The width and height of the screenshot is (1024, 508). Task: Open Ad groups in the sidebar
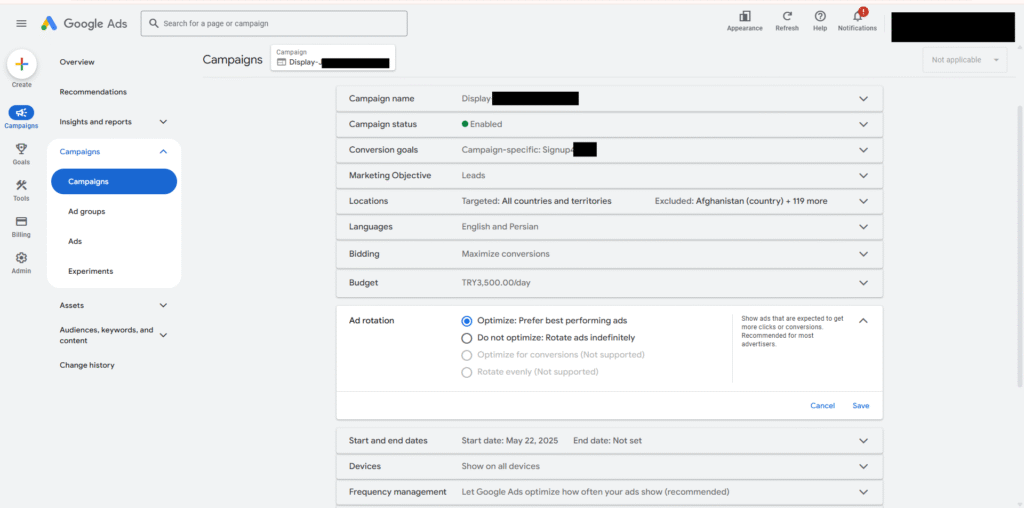tap(86, 212)
